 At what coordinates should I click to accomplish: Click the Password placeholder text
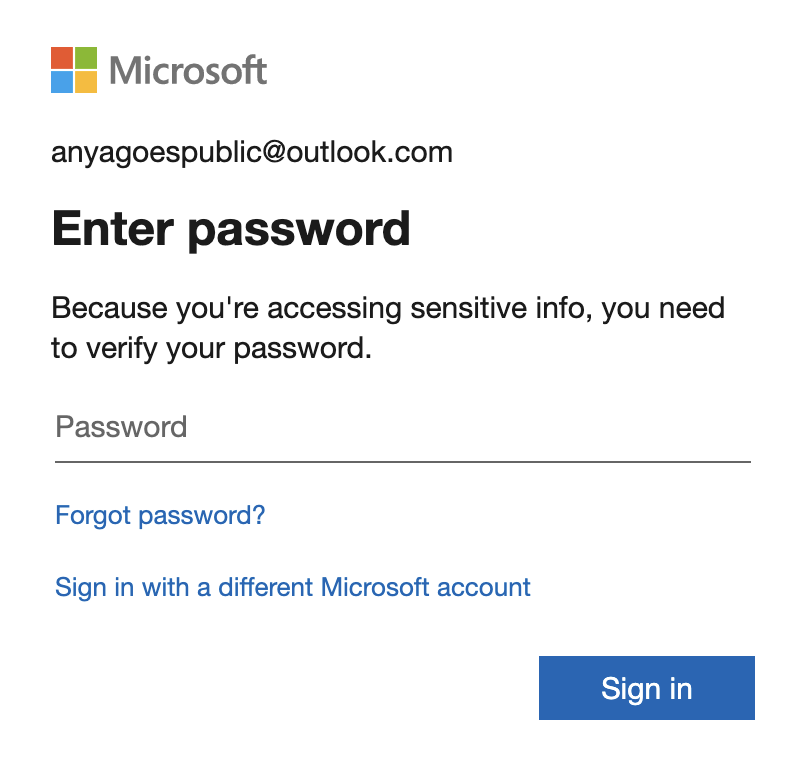click(121, 428)
